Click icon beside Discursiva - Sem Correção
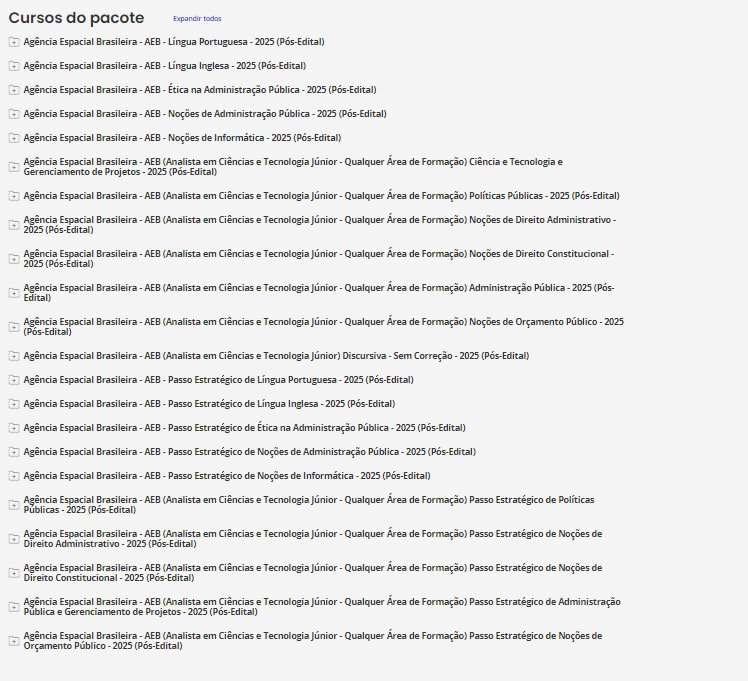Image resolution: width=748 pixels, height=681 pixels. click(x=13, y=356)
